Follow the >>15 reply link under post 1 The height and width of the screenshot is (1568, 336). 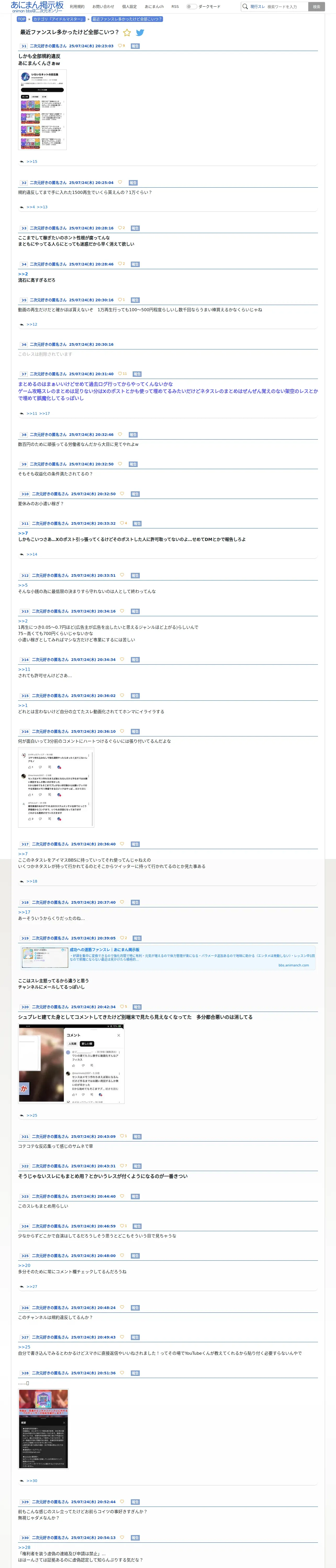pyautogui.click(x=32, y=162)
